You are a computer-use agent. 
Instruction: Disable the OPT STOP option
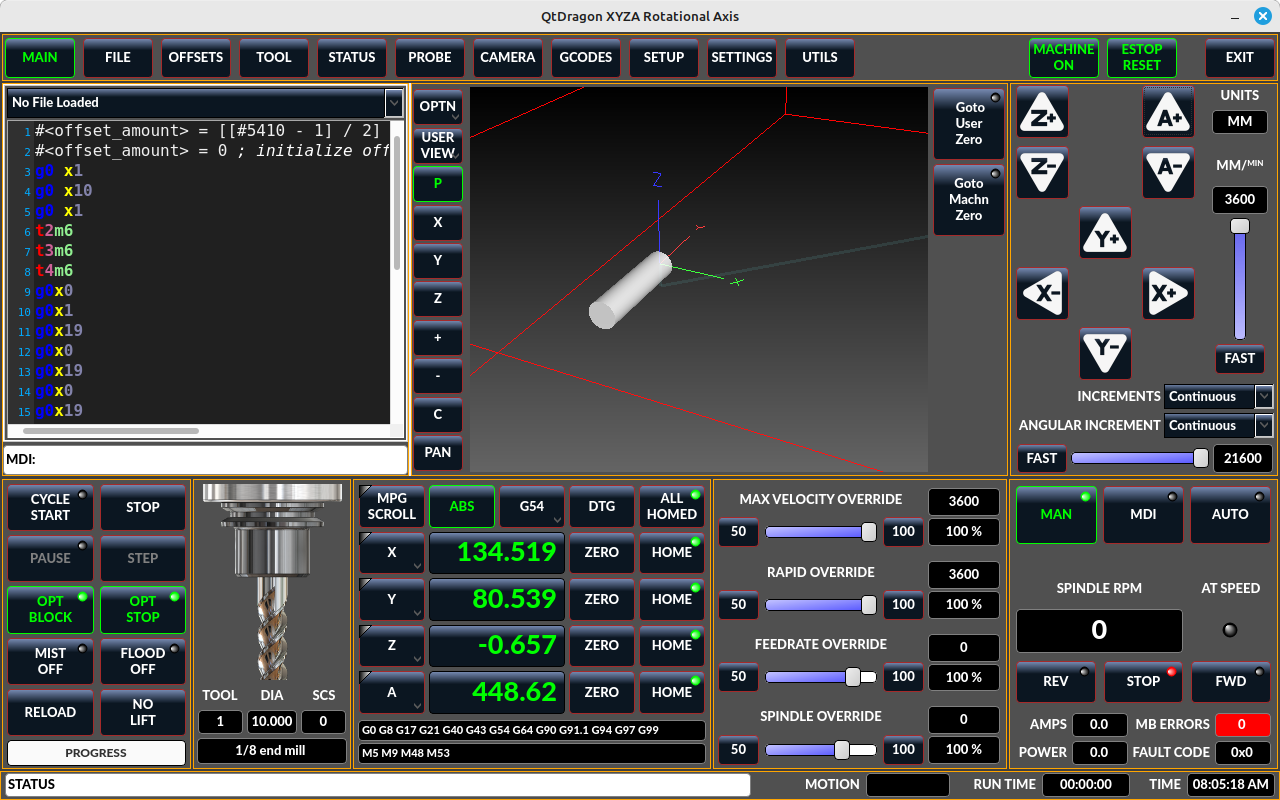143,609
